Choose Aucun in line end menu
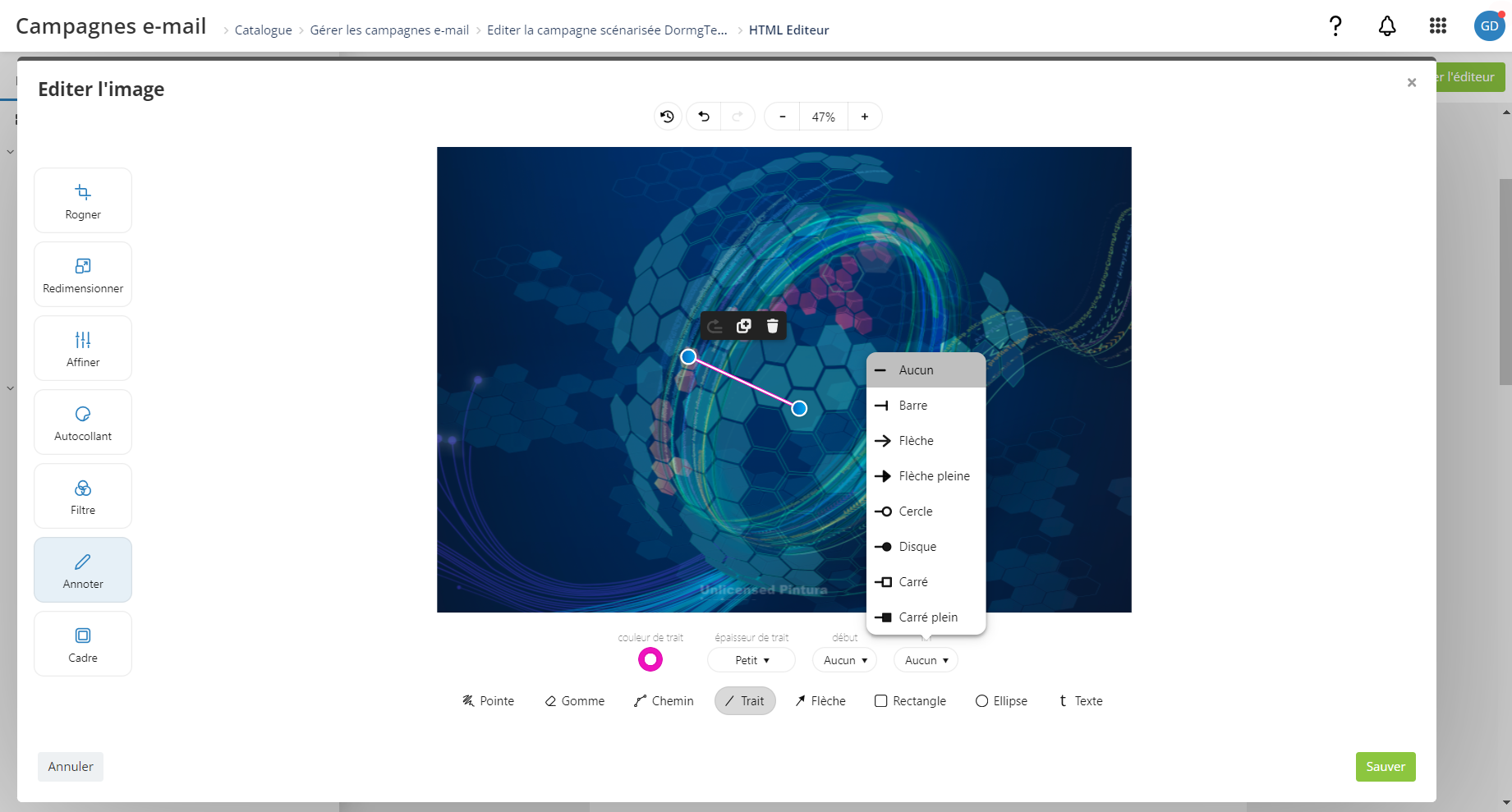 [x=926, y=370]
